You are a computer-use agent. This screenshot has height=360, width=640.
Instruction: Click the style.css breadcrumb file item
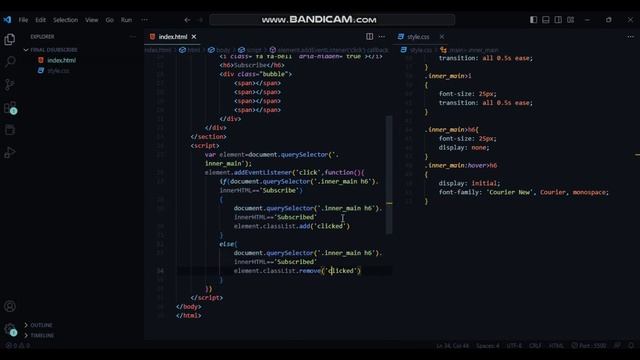click(421, 50)
